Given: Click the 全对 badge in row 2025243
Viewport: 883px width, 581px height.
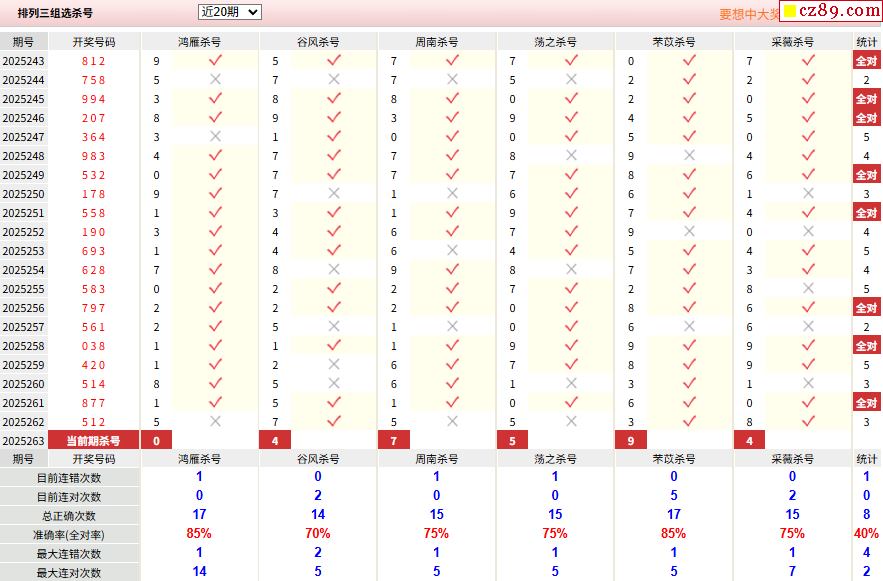Looking at the screenshot, I should tap(866, 60).
